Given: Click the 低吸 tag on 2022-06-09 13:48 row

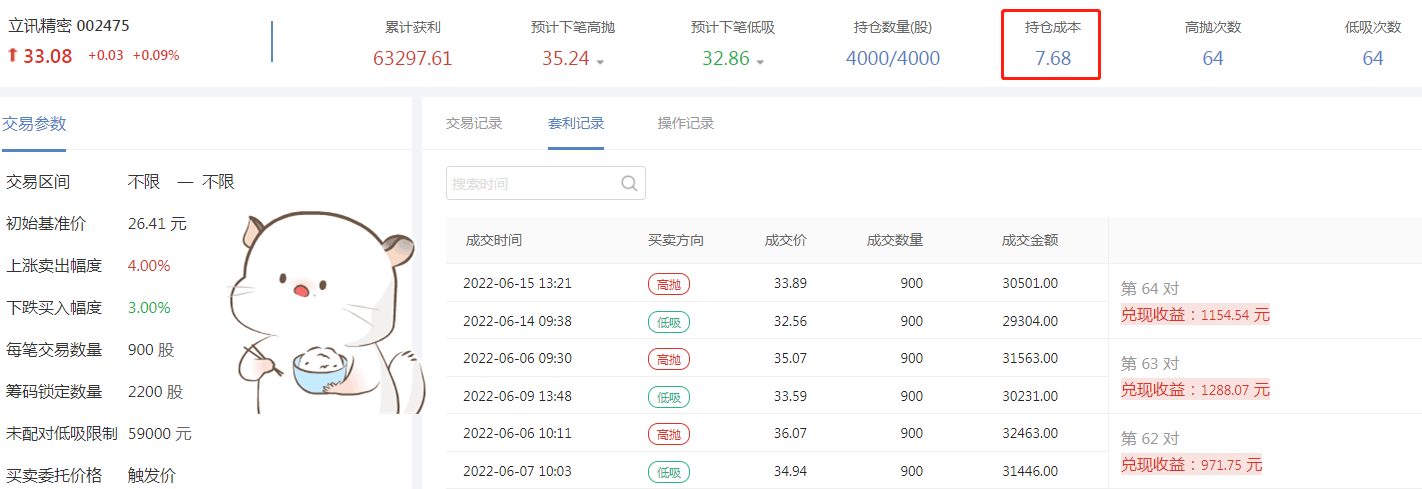Looking at the screenshot, I should click(x=669, y=397).
